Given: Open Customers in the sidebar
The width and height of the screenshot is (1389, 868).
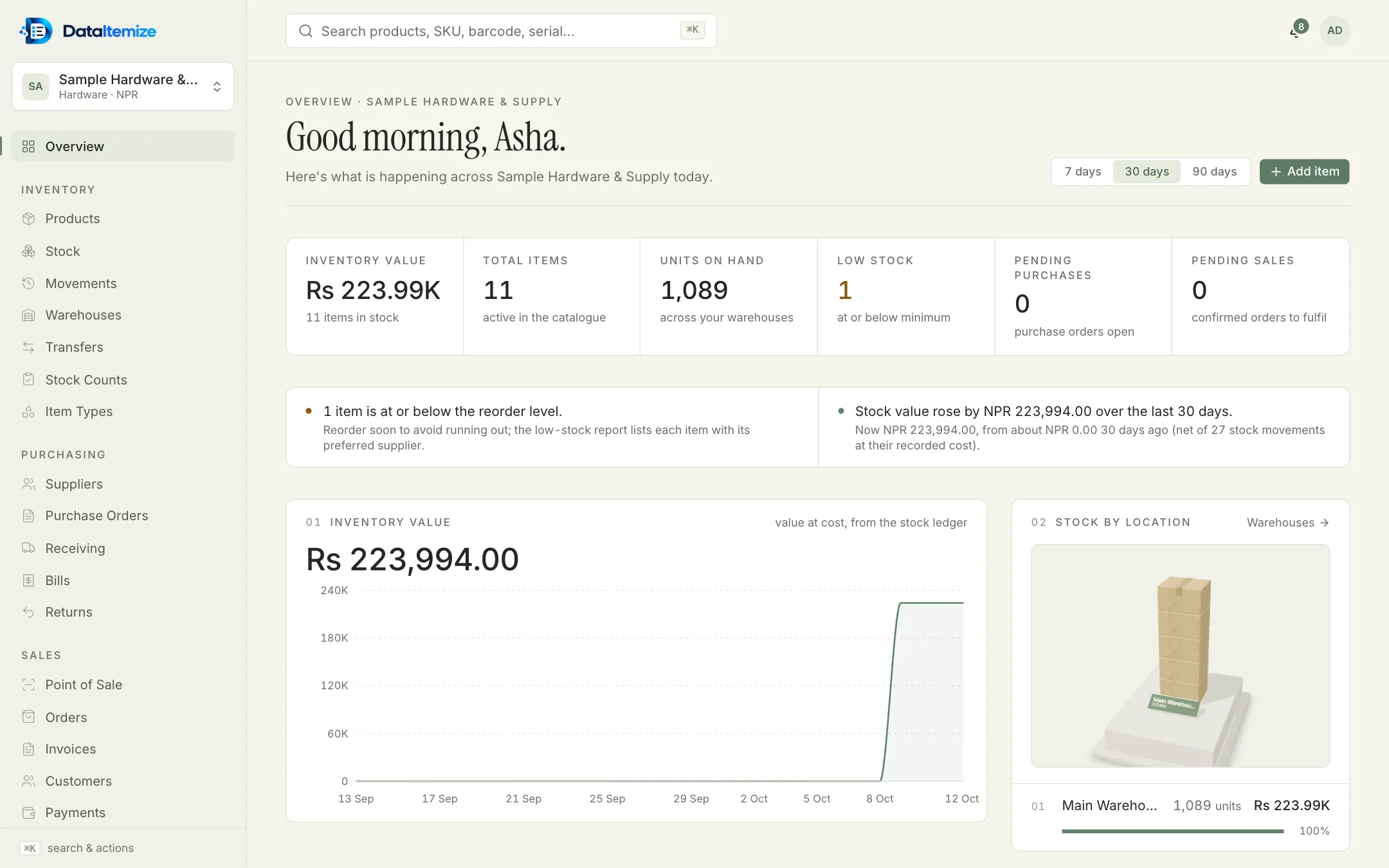Looking at the screenshot, I should coord(123,781).
